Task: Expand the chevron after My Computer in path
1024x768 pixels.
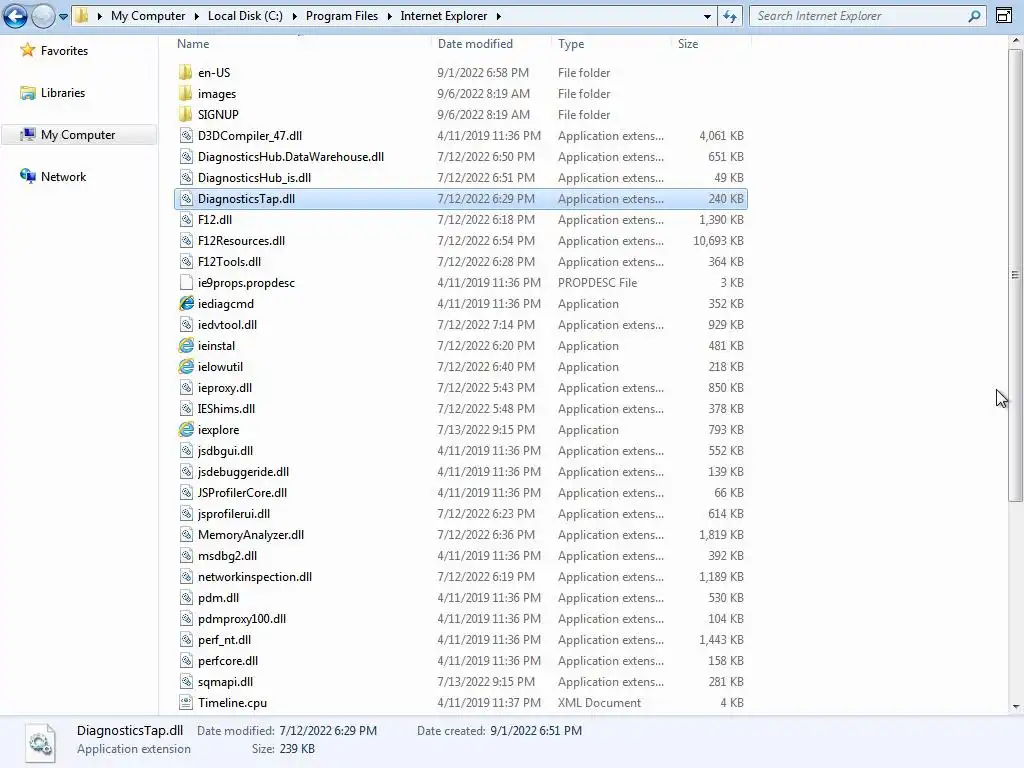Action: (196, 16)
